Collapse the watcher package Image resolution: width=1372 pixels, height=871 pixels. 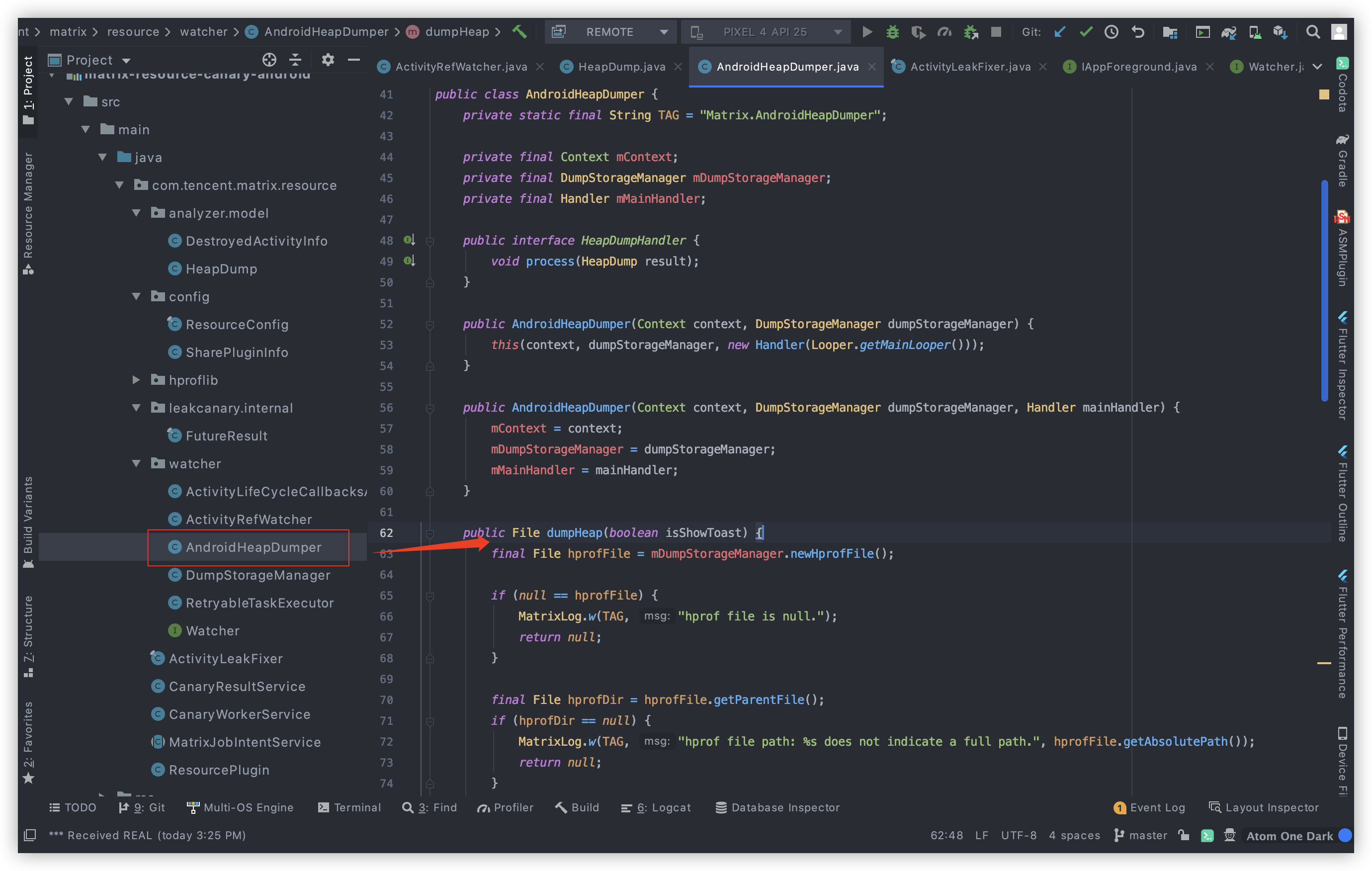[x=136, y=463]
